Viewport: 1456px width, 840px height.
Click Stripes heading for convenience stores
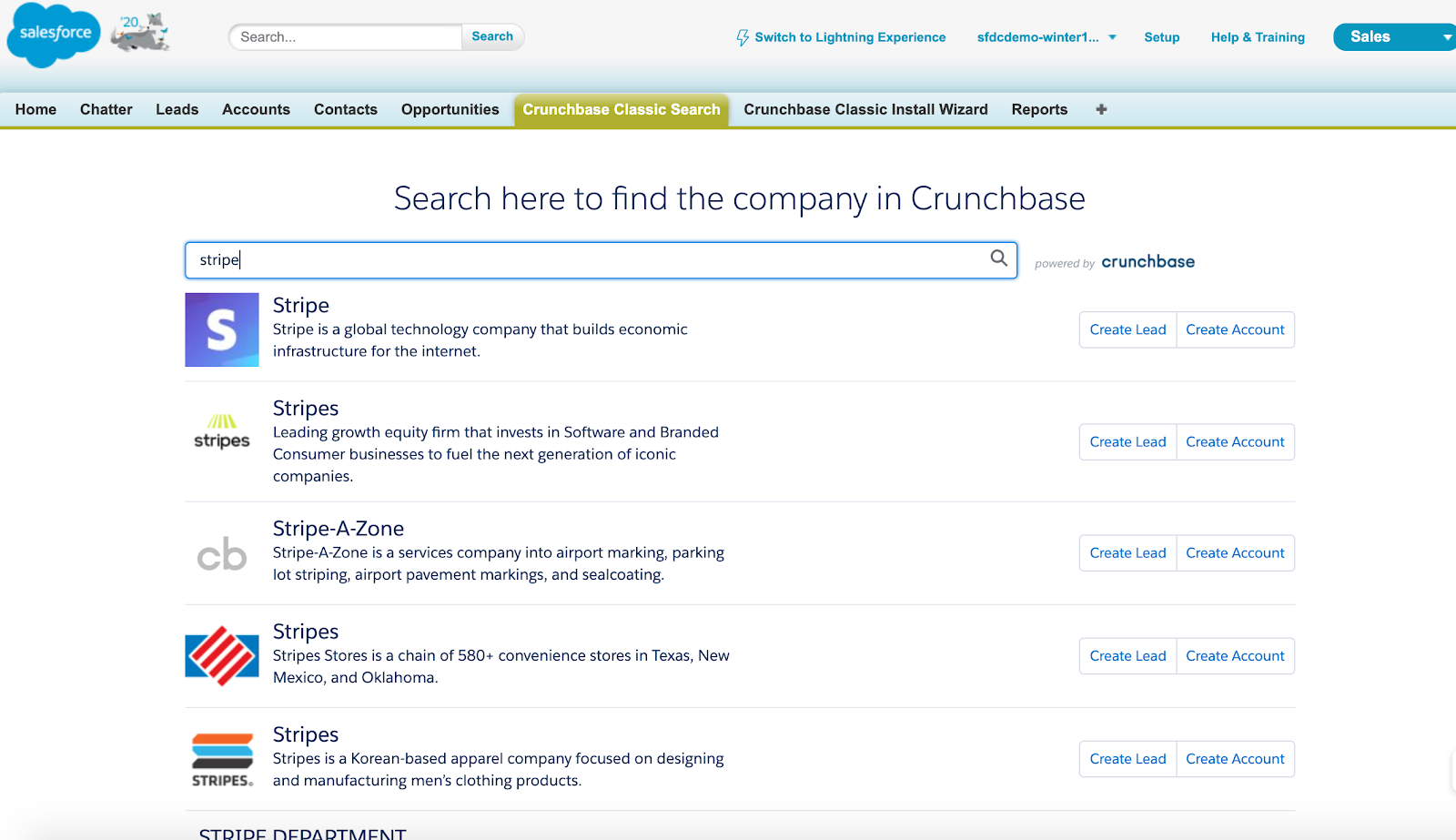tap(306, 632)
